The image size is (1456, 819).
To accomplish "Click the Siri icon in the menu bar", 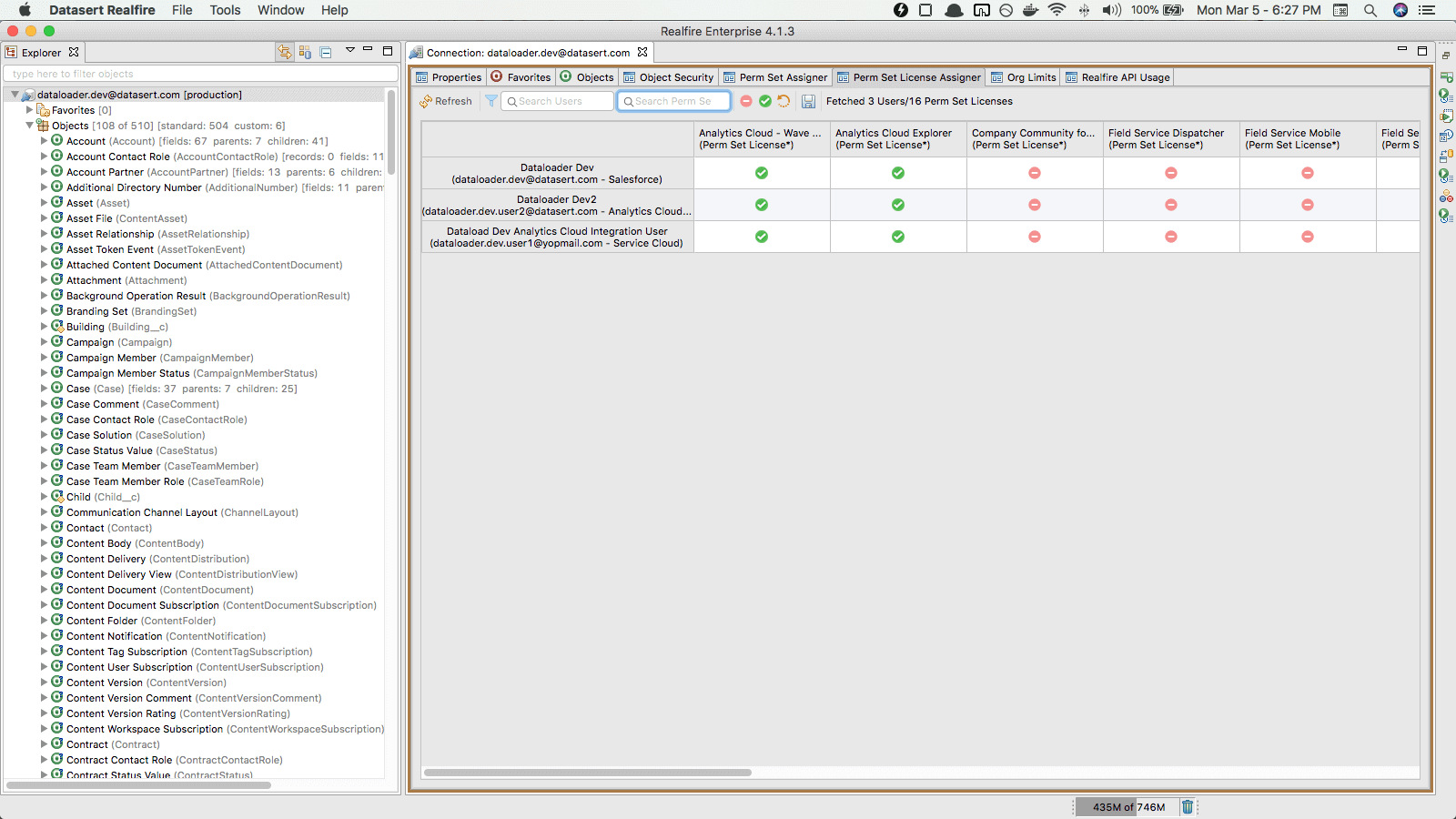I will 1400,10.
